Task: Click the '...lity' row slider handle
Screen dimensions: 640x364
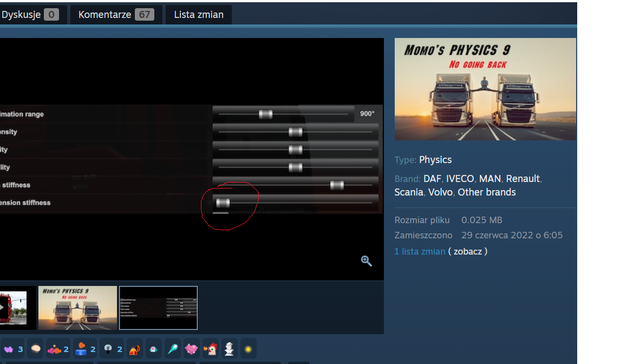Action: coord(296,167)
